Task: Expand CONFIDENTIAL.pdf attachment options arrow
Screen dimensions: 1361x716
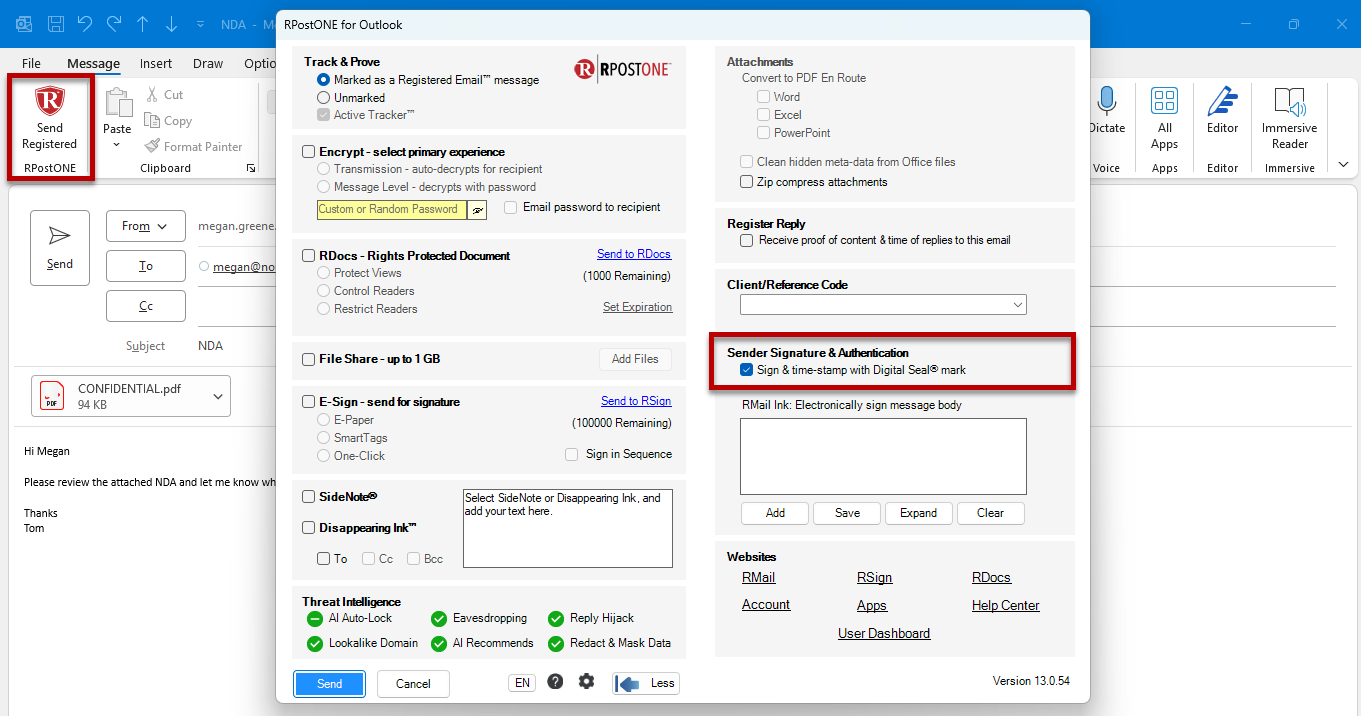Action: pyautogui.click(x=219, y=397)
